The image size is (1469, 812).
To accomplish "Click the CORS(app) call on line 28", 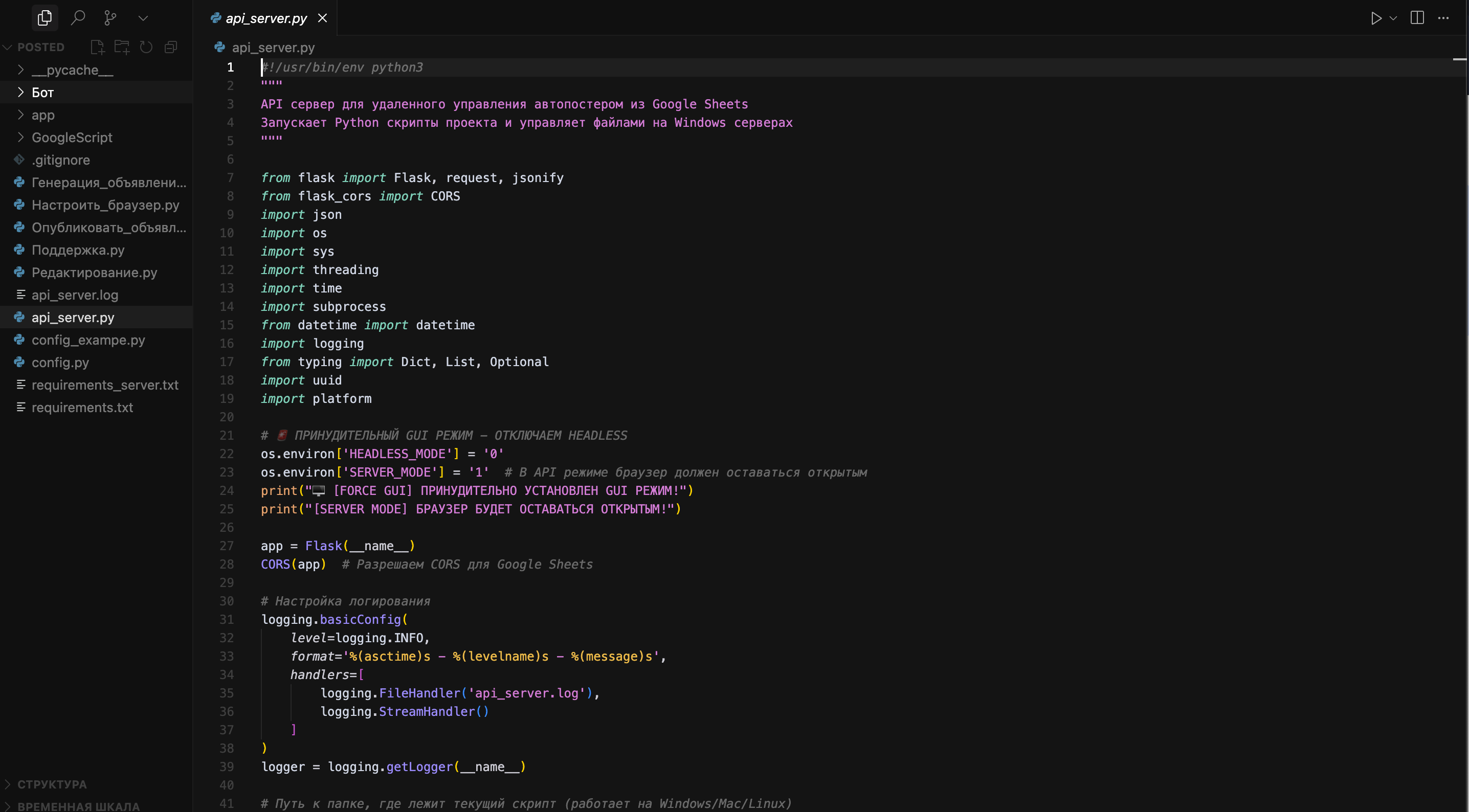I will 293,564.
